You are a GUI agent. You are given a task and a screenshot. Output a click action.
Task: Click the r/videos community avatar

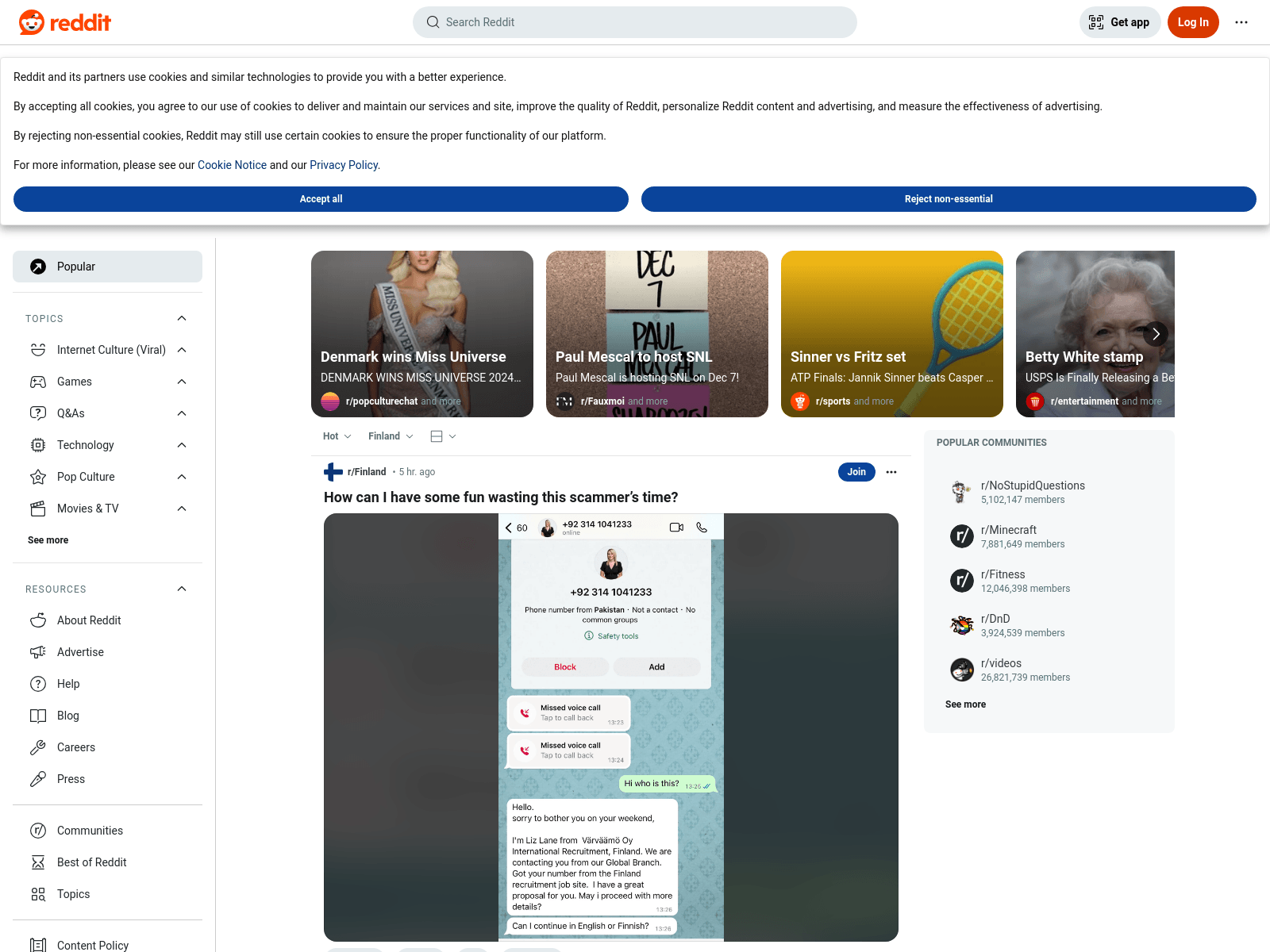coord(962,670)
